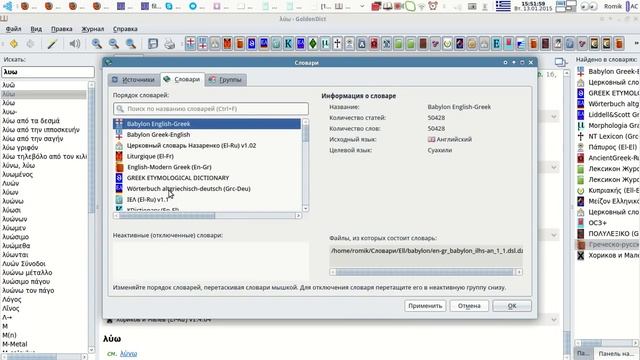Click the black cross NT Lexicon toolbar icon

pos(337,44)
